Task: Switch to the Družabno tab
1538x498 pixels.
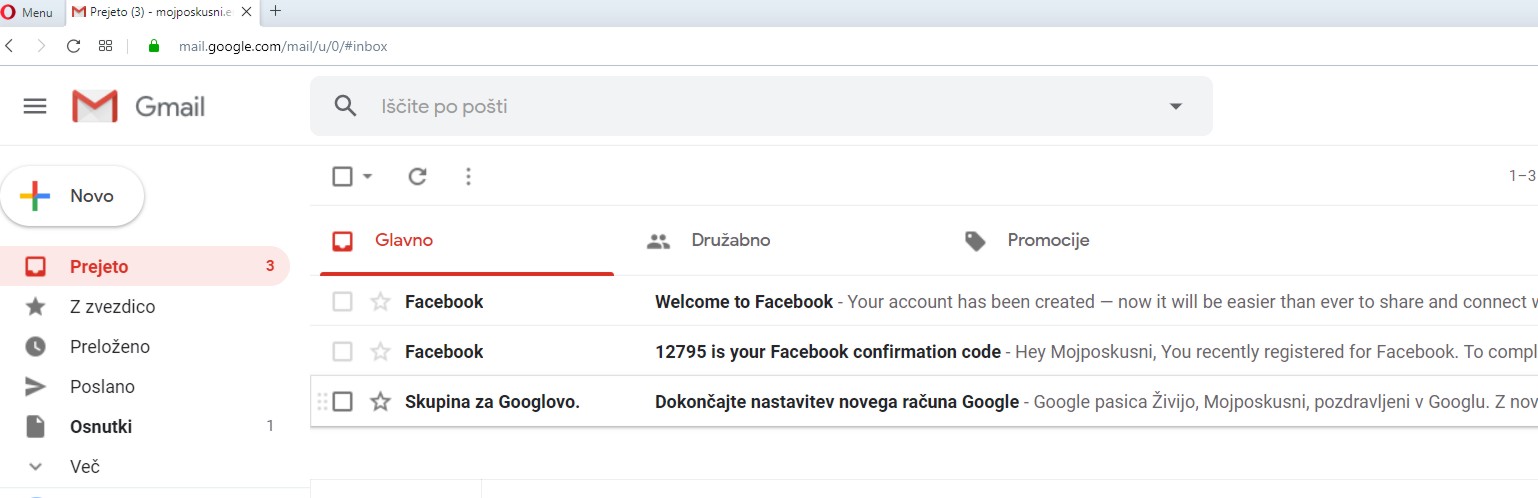Action: coord(730,241)
